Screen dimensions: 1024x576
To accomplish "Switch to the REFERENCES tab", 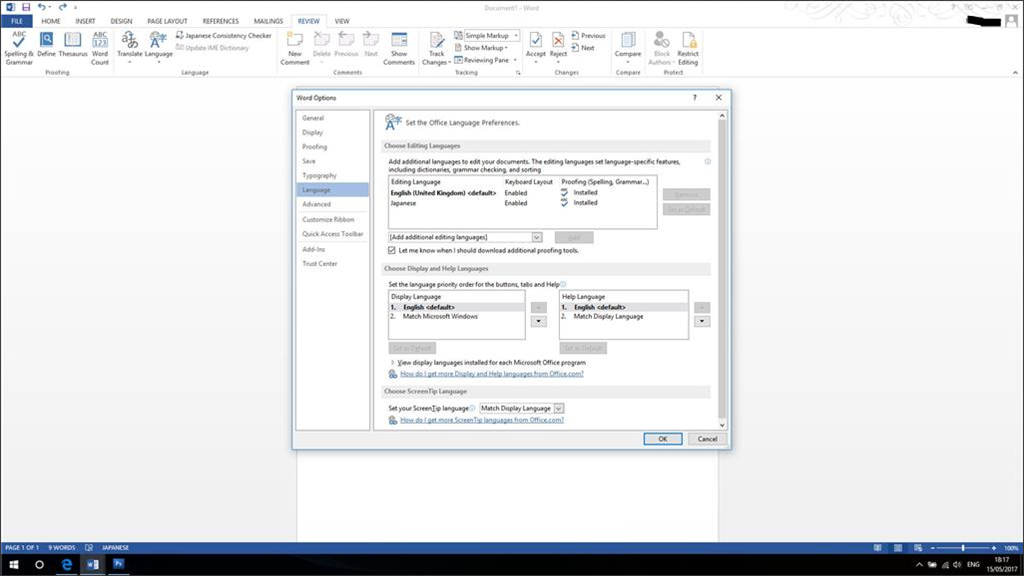I will tap(221, 21).
